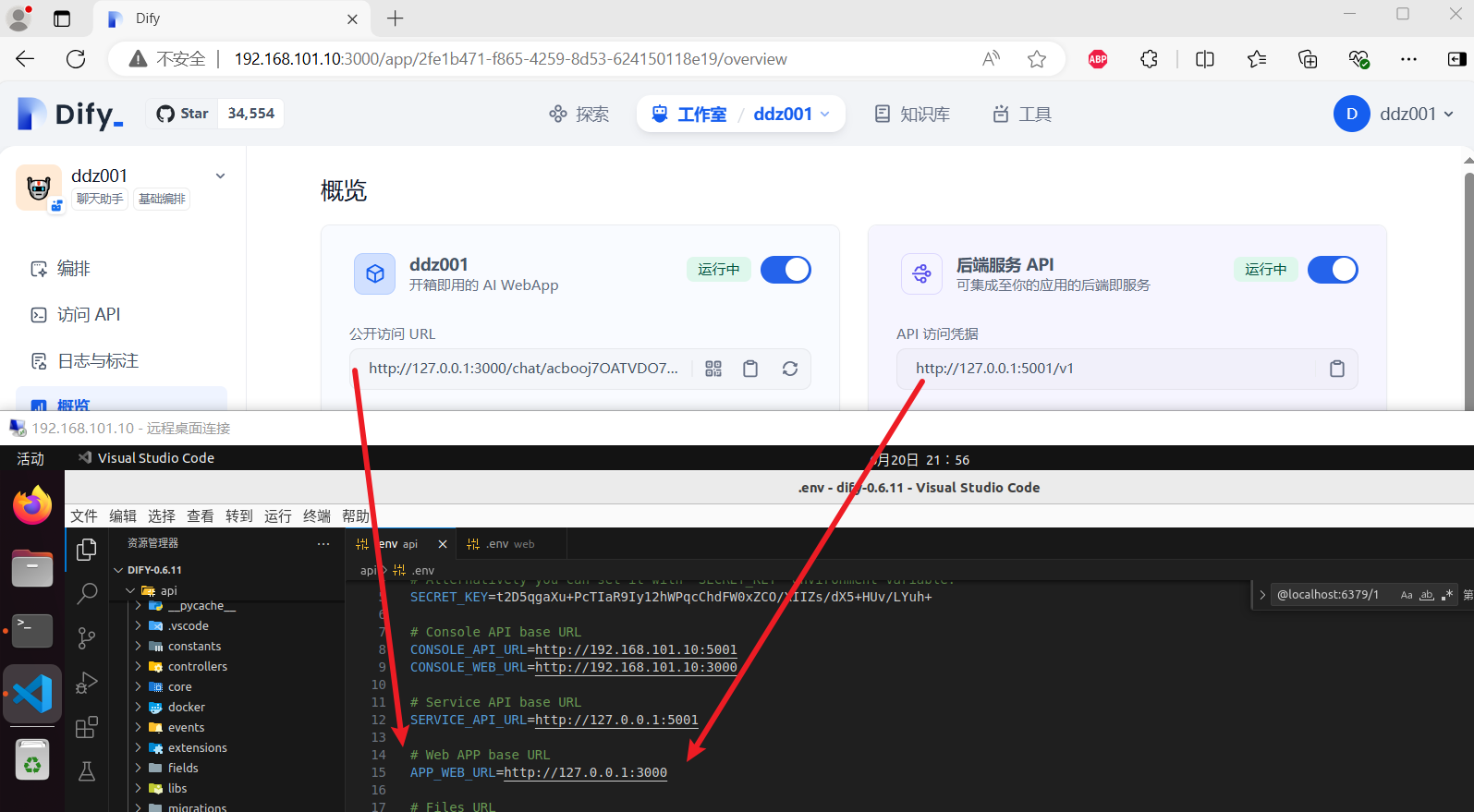Open VS Code Testing flask icon
The image size is (1474, 812).
coord(87,771)
